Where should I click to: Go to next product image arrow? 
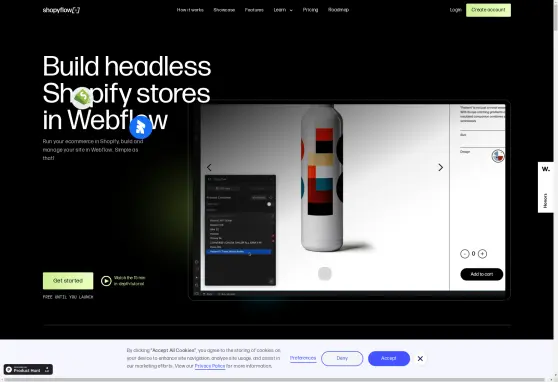441,167
